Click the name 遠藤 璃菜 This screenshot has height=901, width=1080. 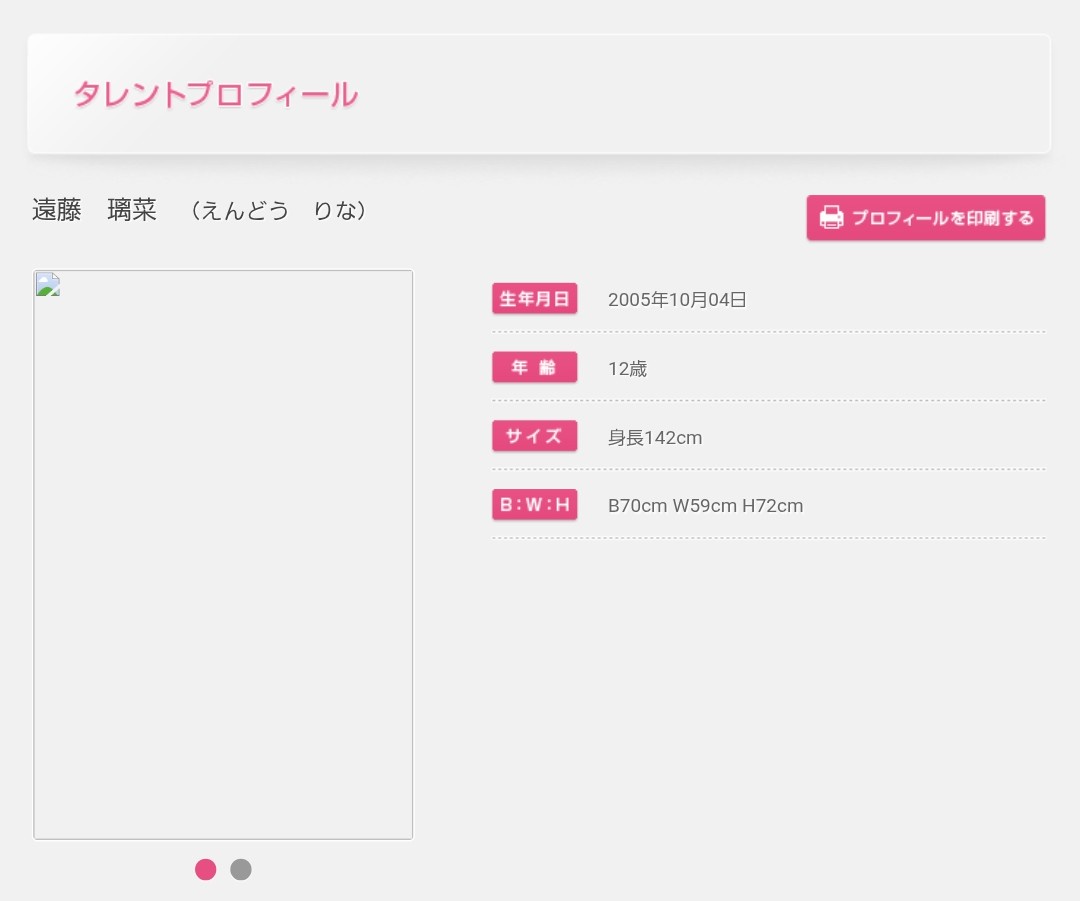[x=95, y=211]
